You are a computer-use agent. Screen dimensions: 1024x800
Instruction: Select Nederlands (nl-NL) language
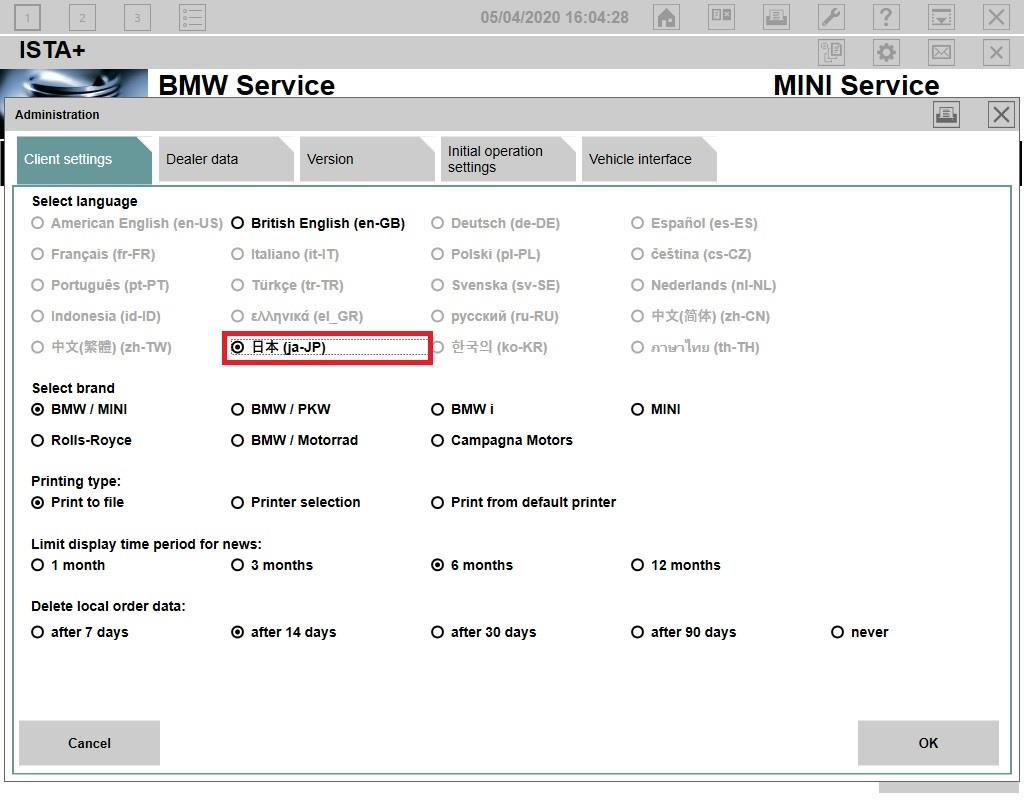(703, 285)
